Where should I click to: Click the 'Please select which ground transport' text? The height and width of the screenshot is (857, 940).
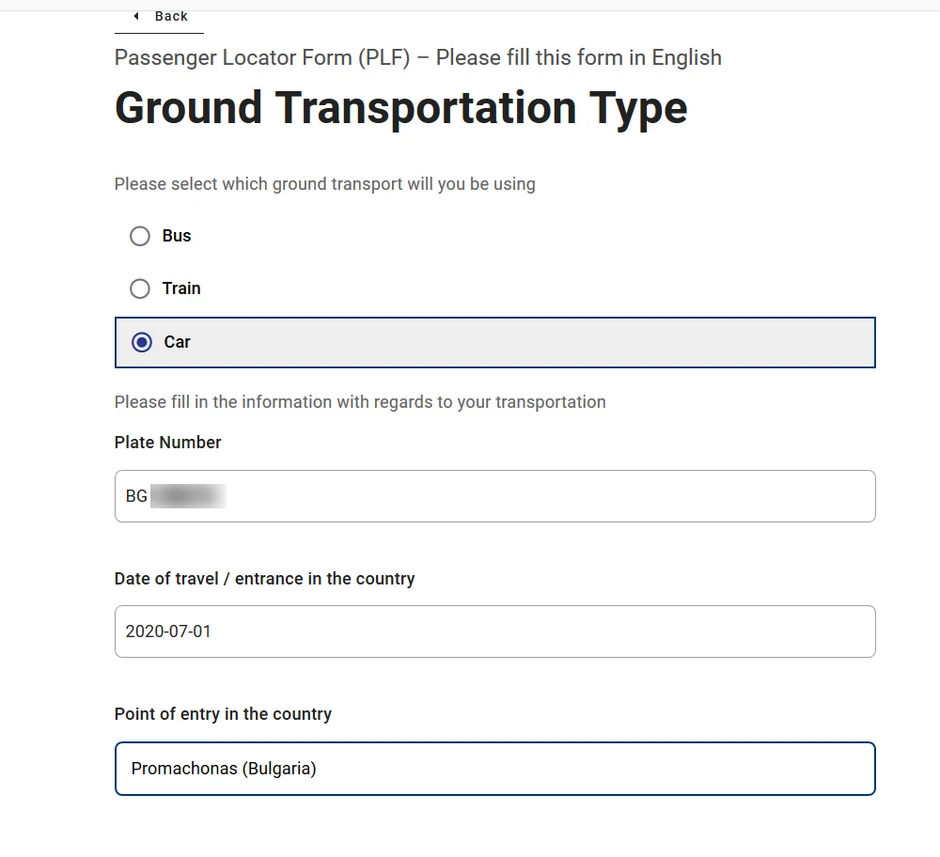click(x=324, y=184)
